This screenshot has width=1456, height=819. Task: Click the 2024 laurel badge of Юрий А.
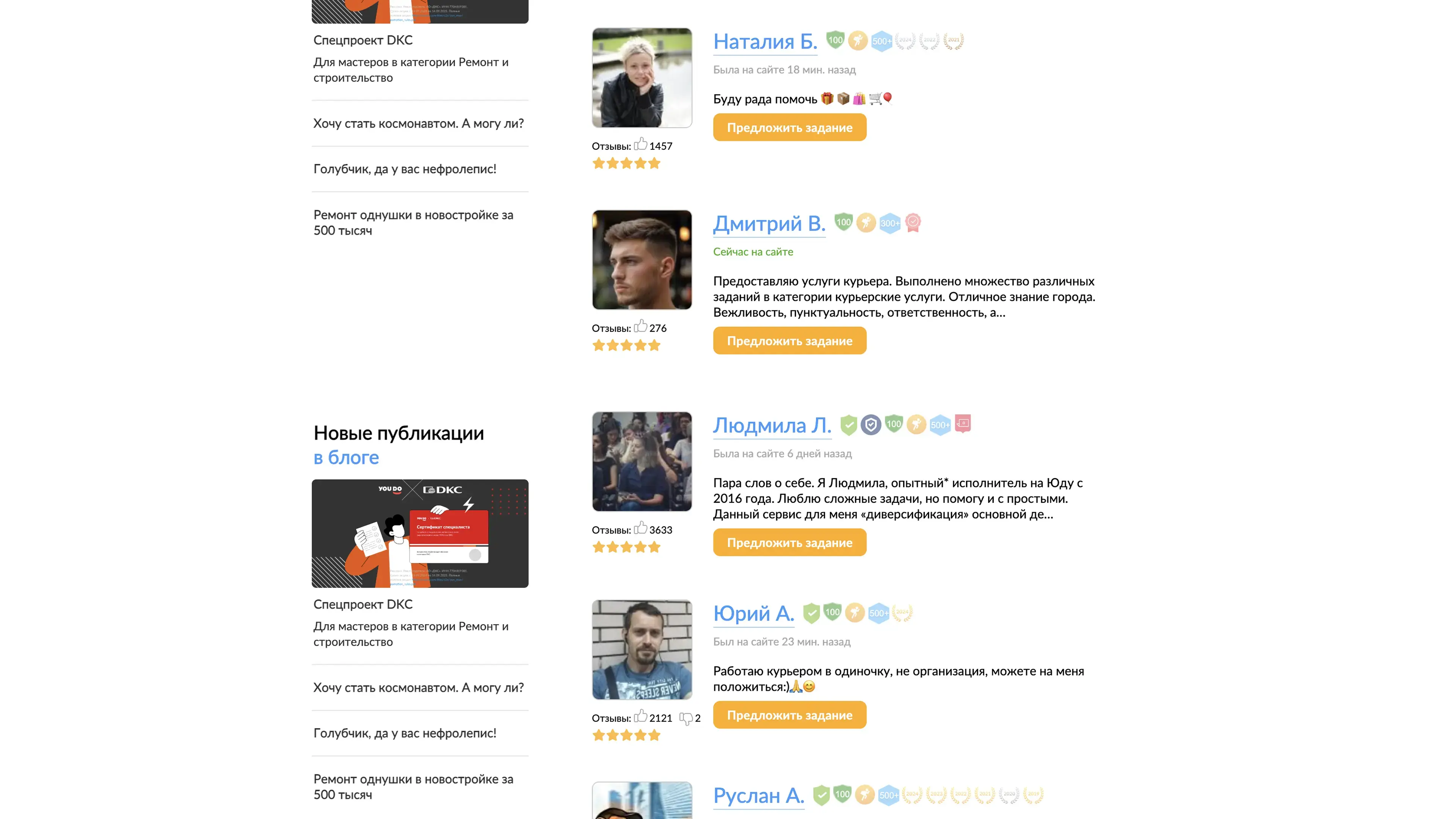902,613
